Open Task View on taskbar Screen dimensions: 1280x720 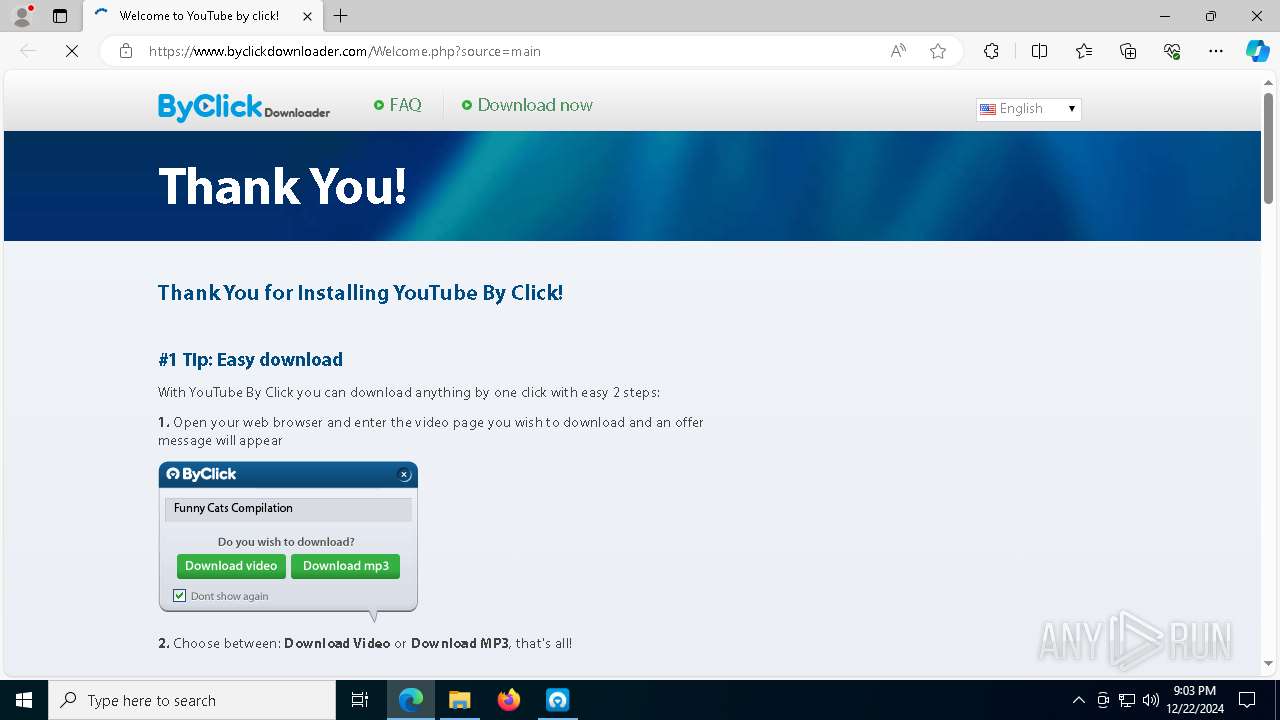coord(360,700)
